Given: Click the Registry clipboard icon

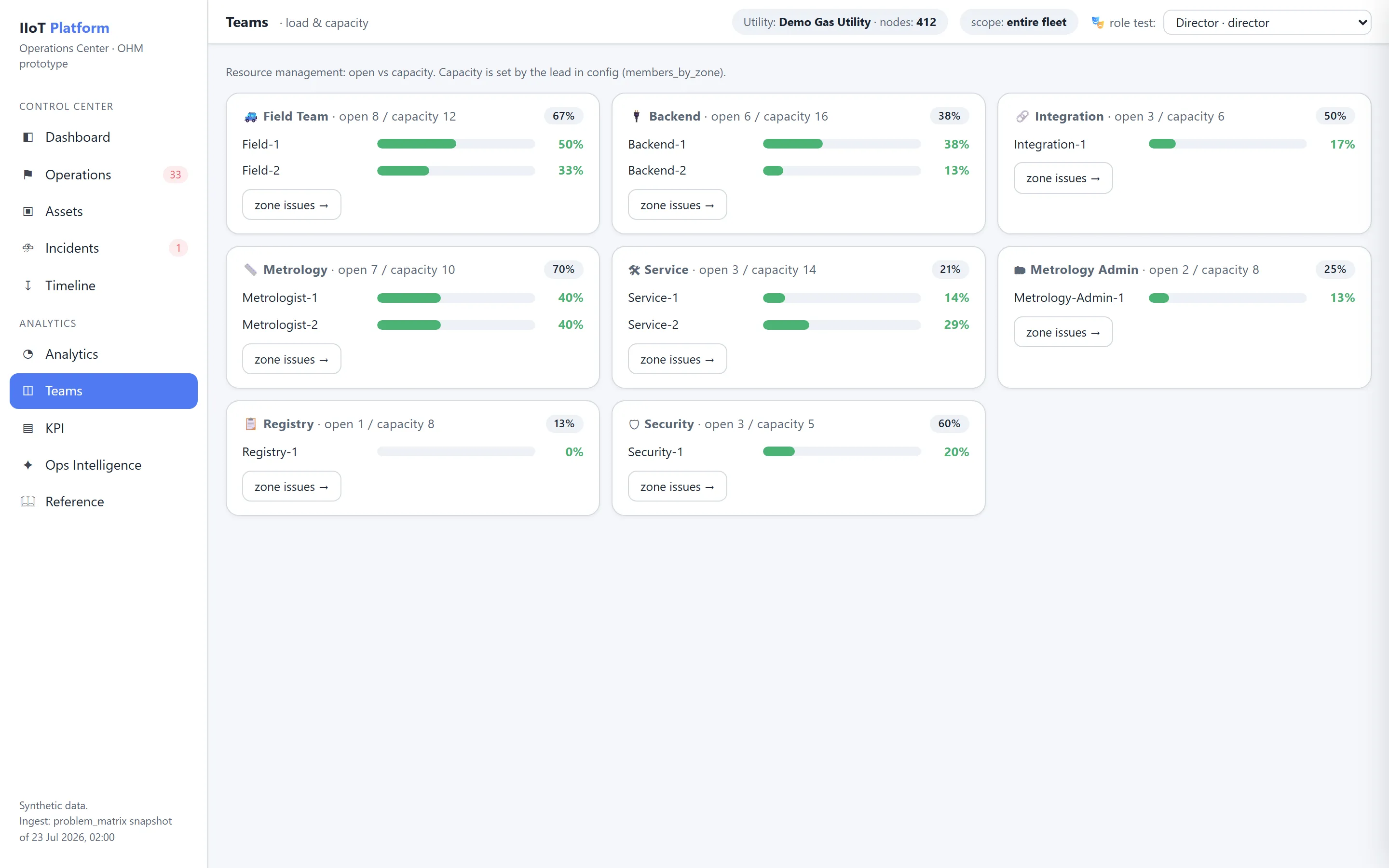Looking at the screenshot, I should (x=251, y=424).
